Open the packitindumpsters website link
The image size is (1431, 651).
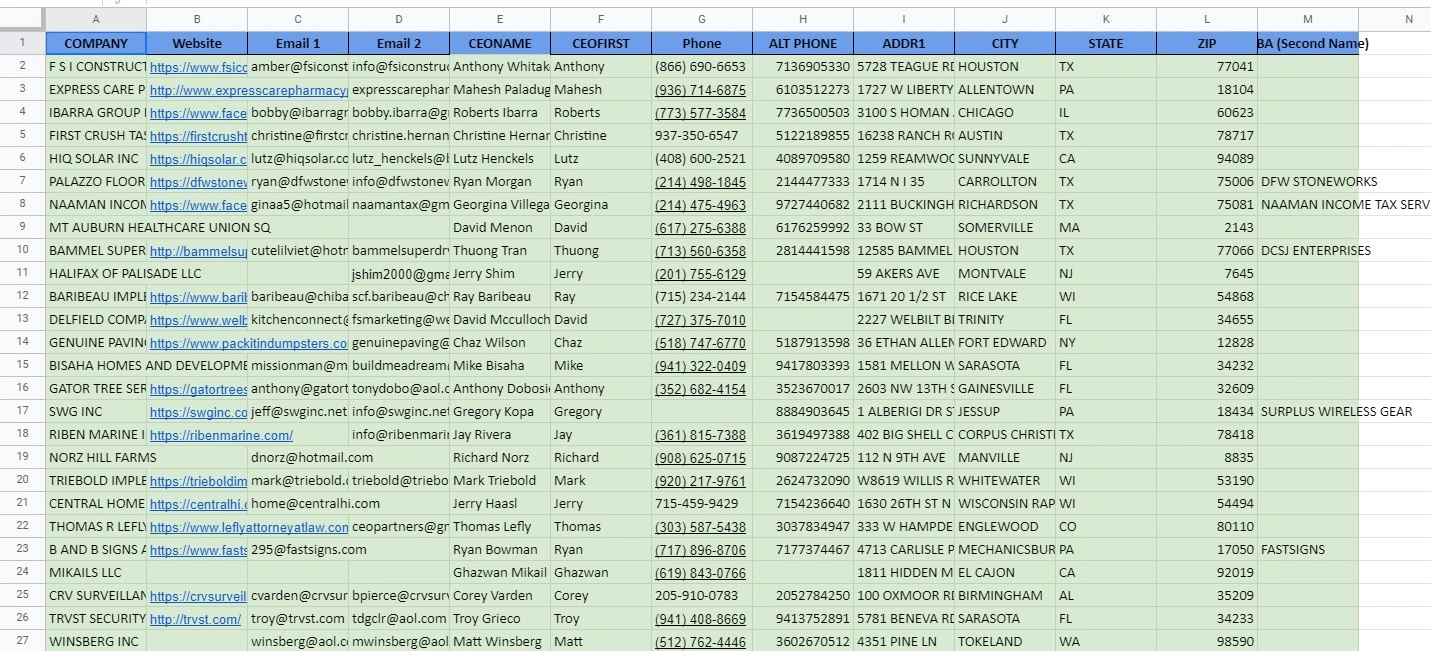pos(249,343)
